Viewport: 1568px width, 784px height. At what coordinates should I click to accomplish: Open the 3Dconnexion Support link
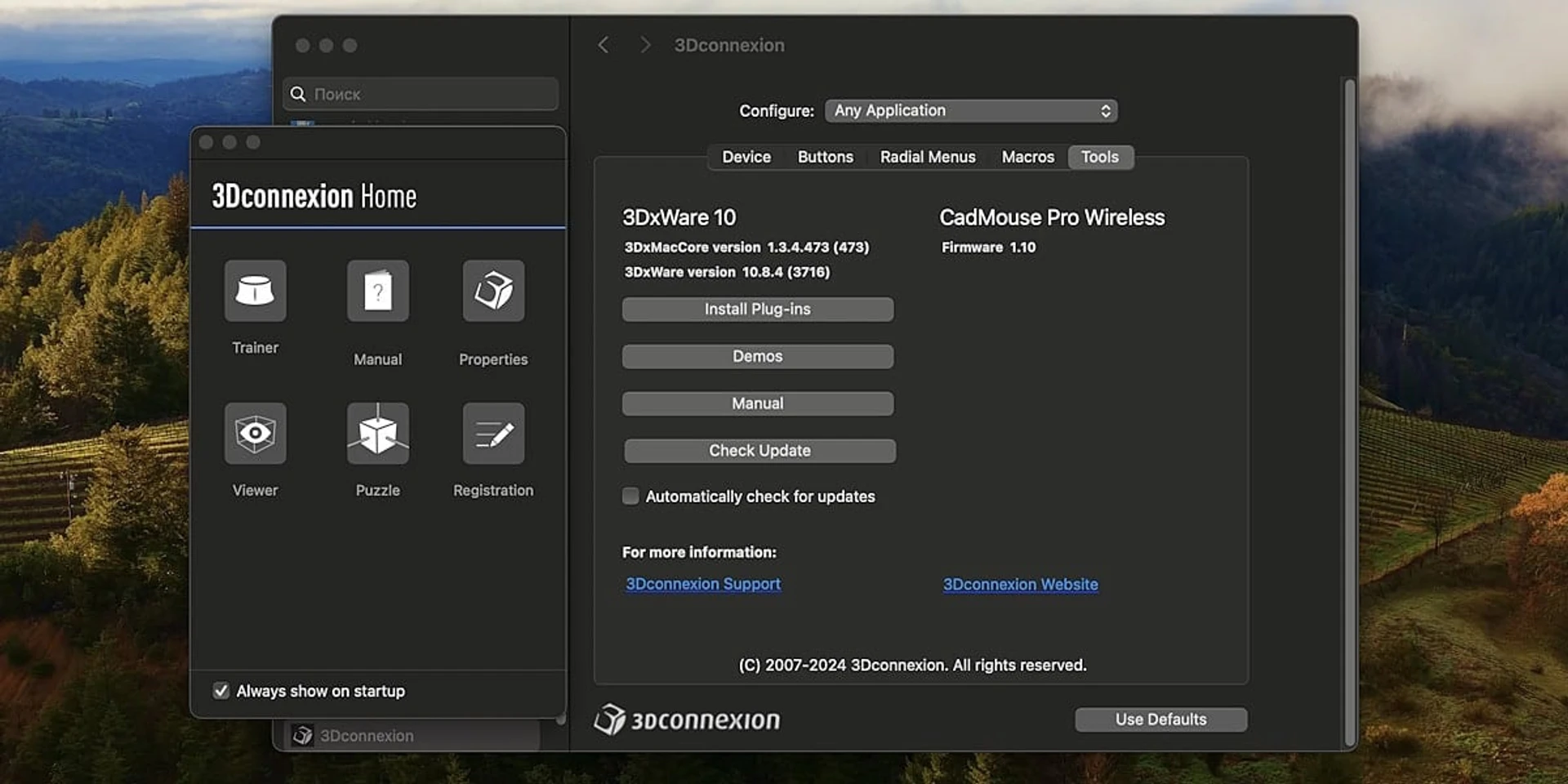703,584
